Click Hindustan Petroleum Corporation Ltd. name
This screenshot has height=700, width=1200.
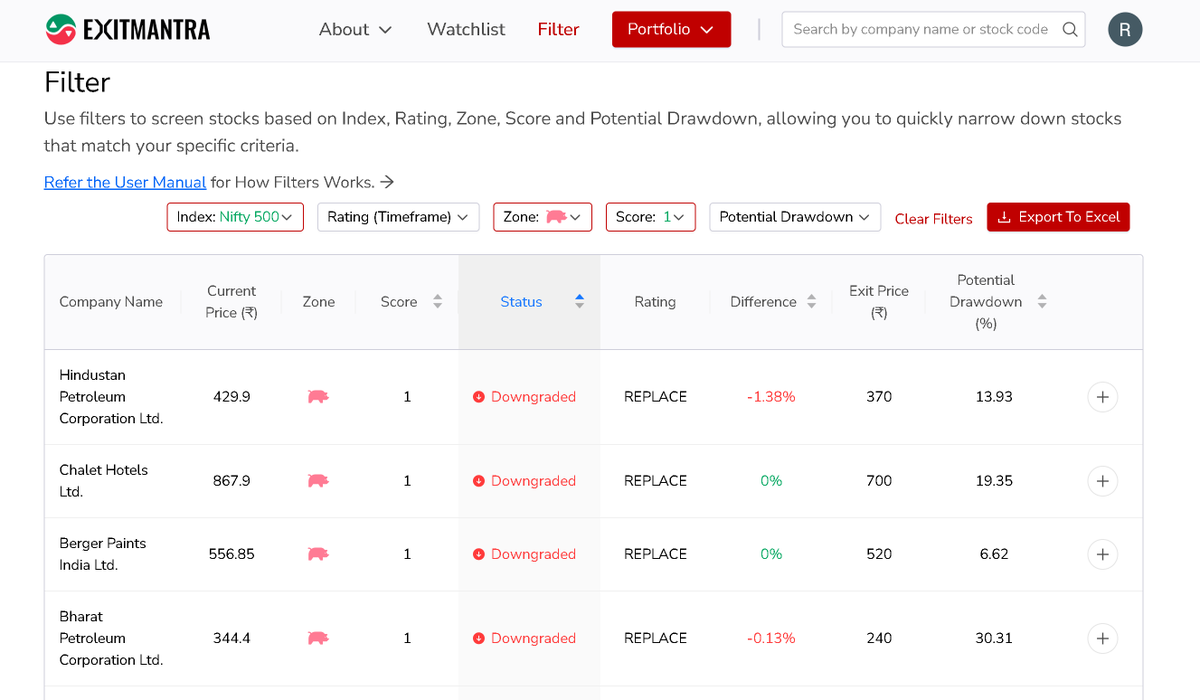(111, 397)
